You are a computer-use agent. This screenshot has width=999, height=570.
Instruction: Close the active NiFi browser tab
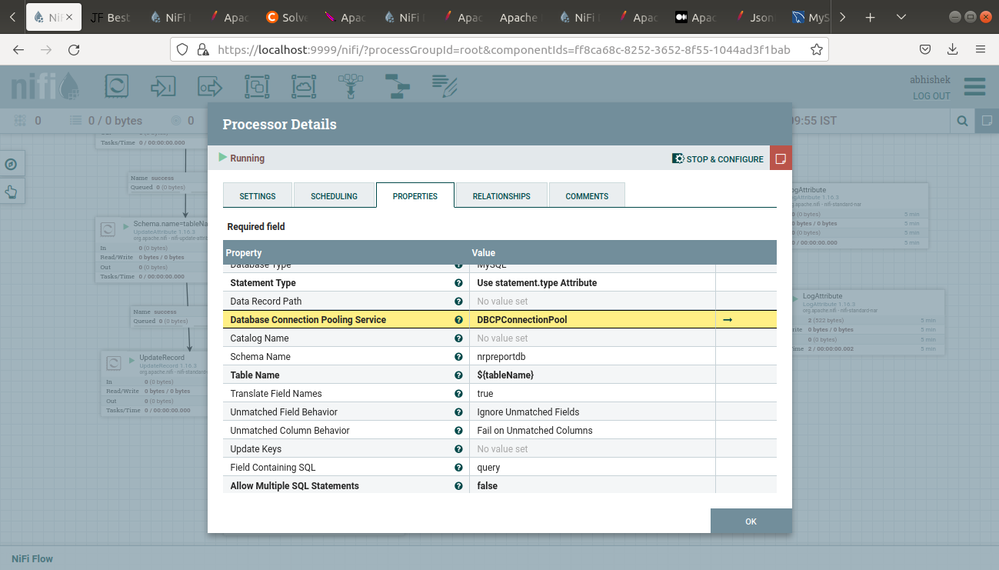[69, 17]
